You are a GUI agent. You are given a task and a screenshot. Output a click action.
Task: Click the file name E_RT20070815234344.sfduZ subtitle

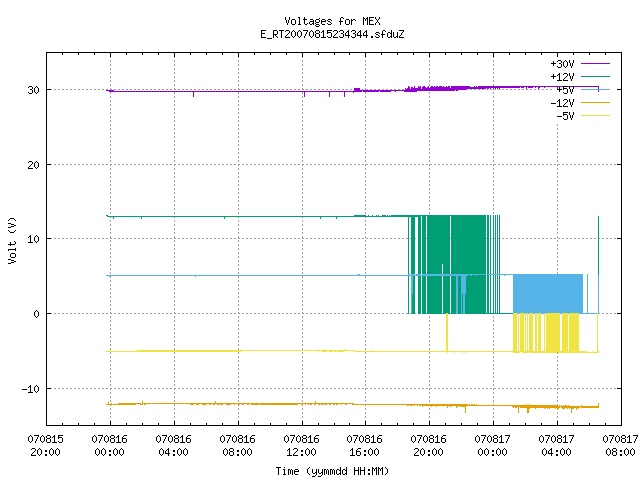tap(332, 34)
